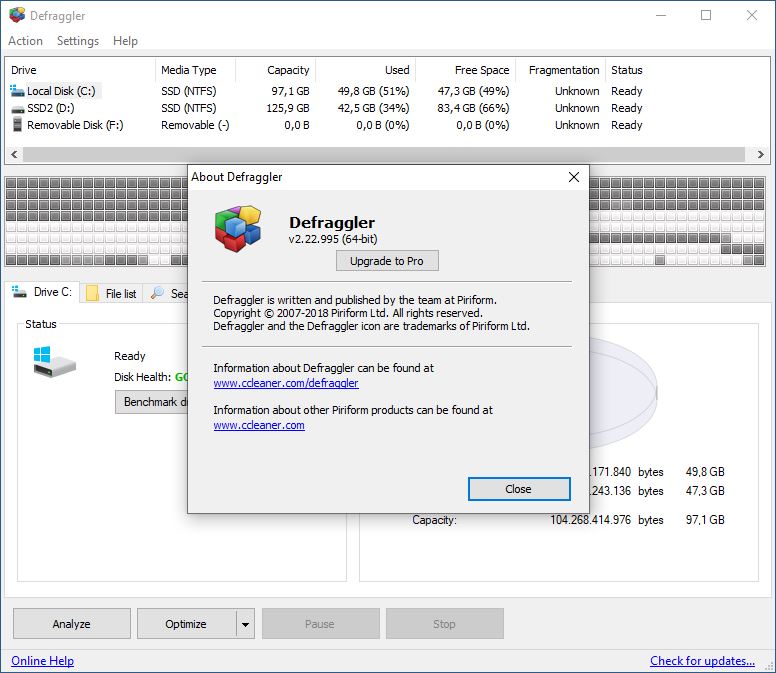Open the www.ccleaner.com link
The height and width of the screenshot is (673, 776).
(259, 425)
